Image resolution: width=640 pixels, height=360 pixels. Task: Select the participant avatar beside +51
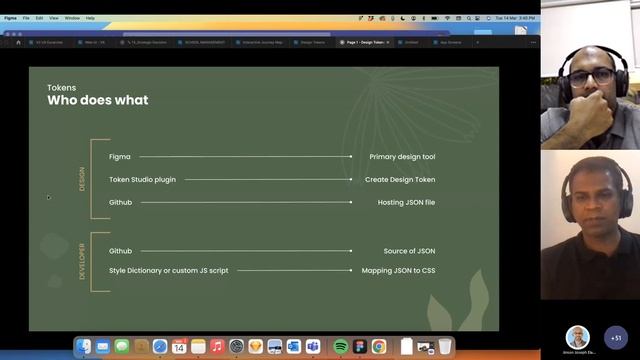[x=578, y=338]
